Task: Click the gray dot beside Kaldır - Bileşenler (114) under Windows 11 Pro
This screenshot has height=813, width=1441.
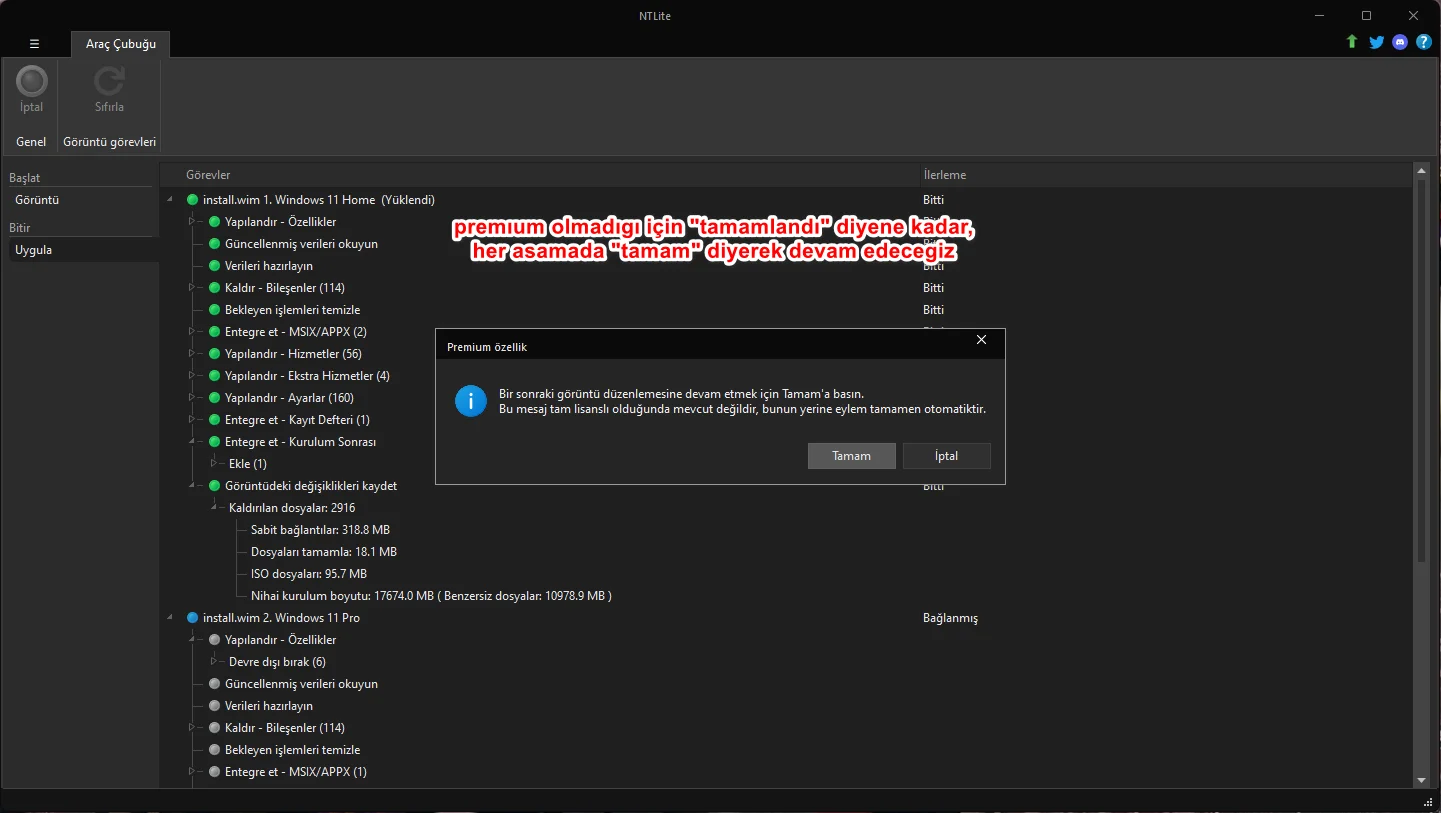Action: point(214,728)
